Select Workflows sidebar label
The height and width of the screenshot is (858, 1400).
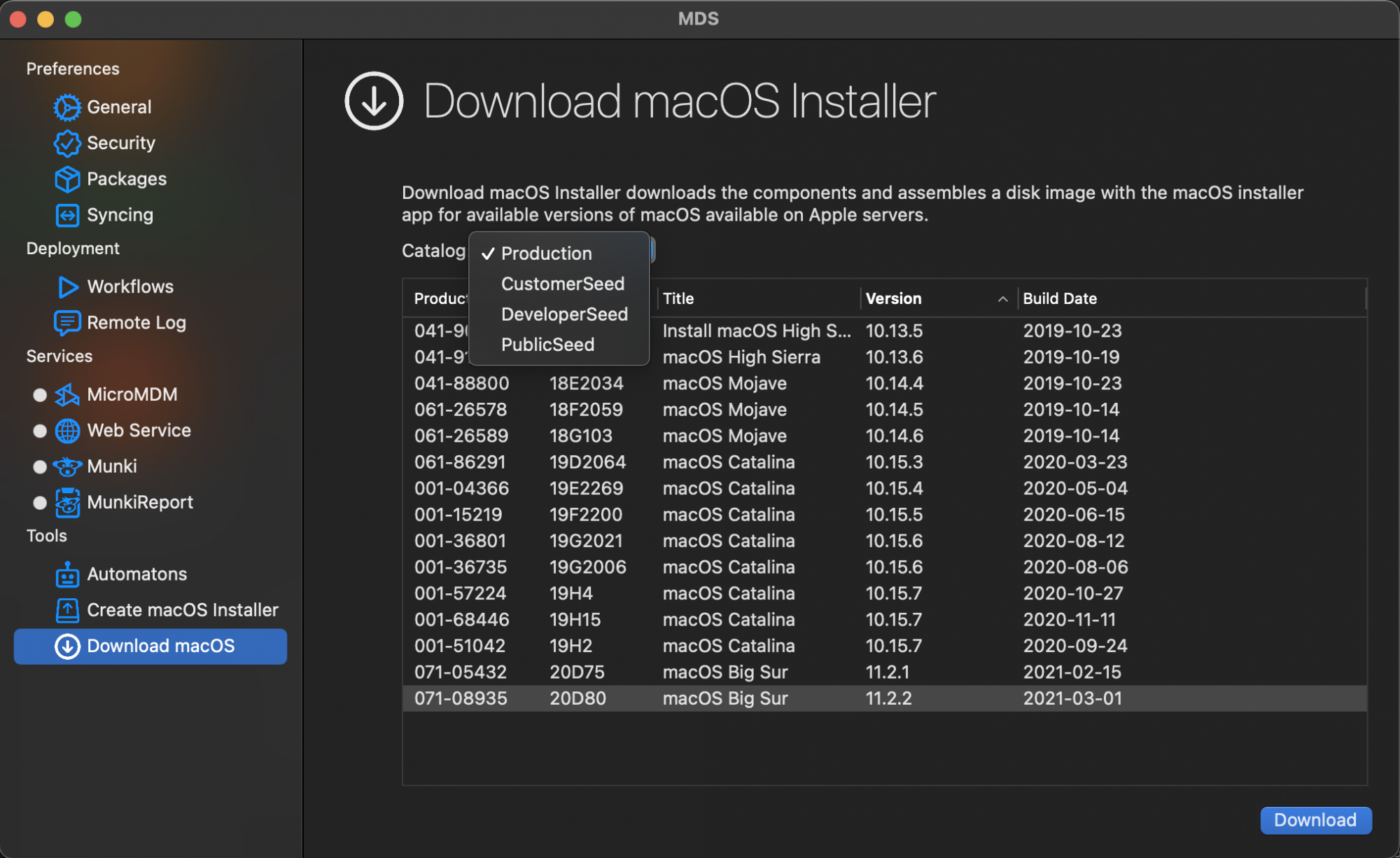[130, 286]
